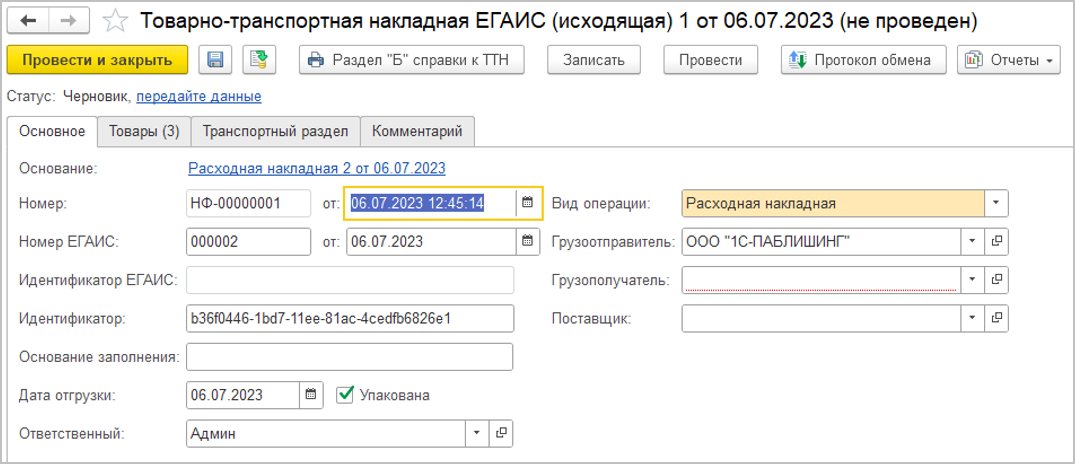The width and height of the screenshot is (1075, 464).
Task: Expand the Ответственный dropdown
Action: (476, 433)
